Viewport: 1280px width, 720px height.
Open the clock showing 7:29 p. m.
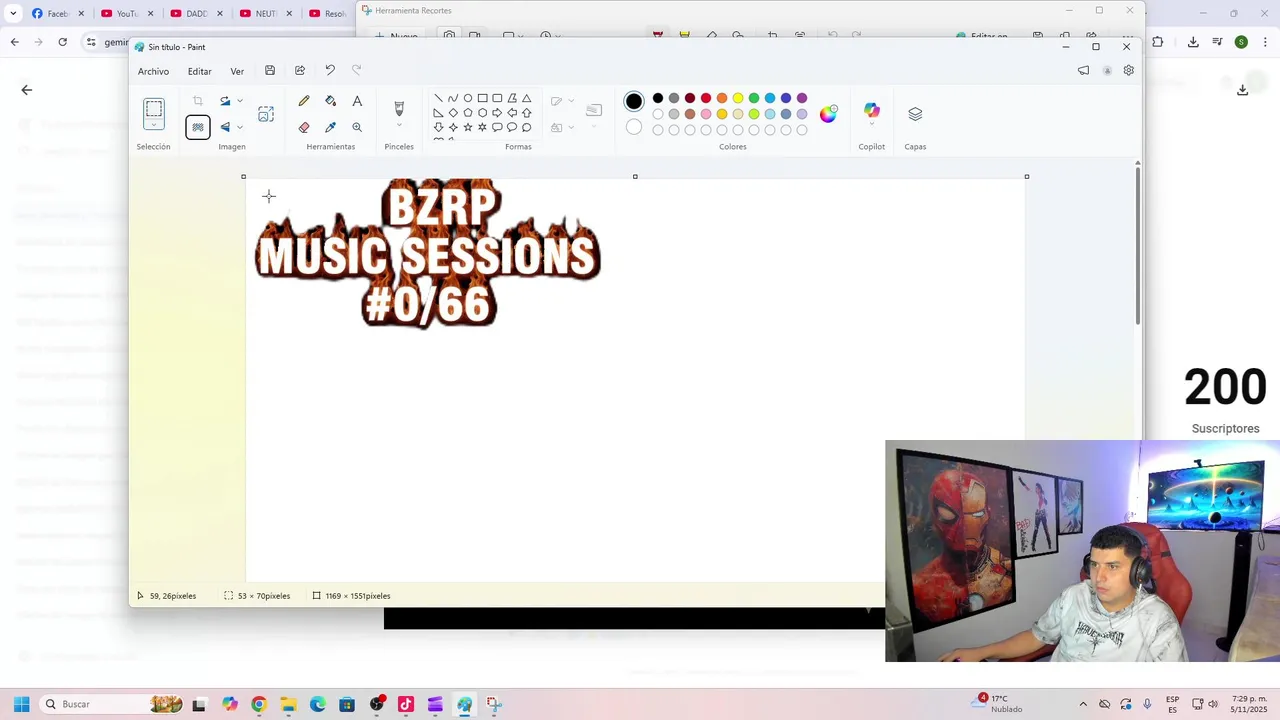pyautogui.click(x=1248, y=704)
